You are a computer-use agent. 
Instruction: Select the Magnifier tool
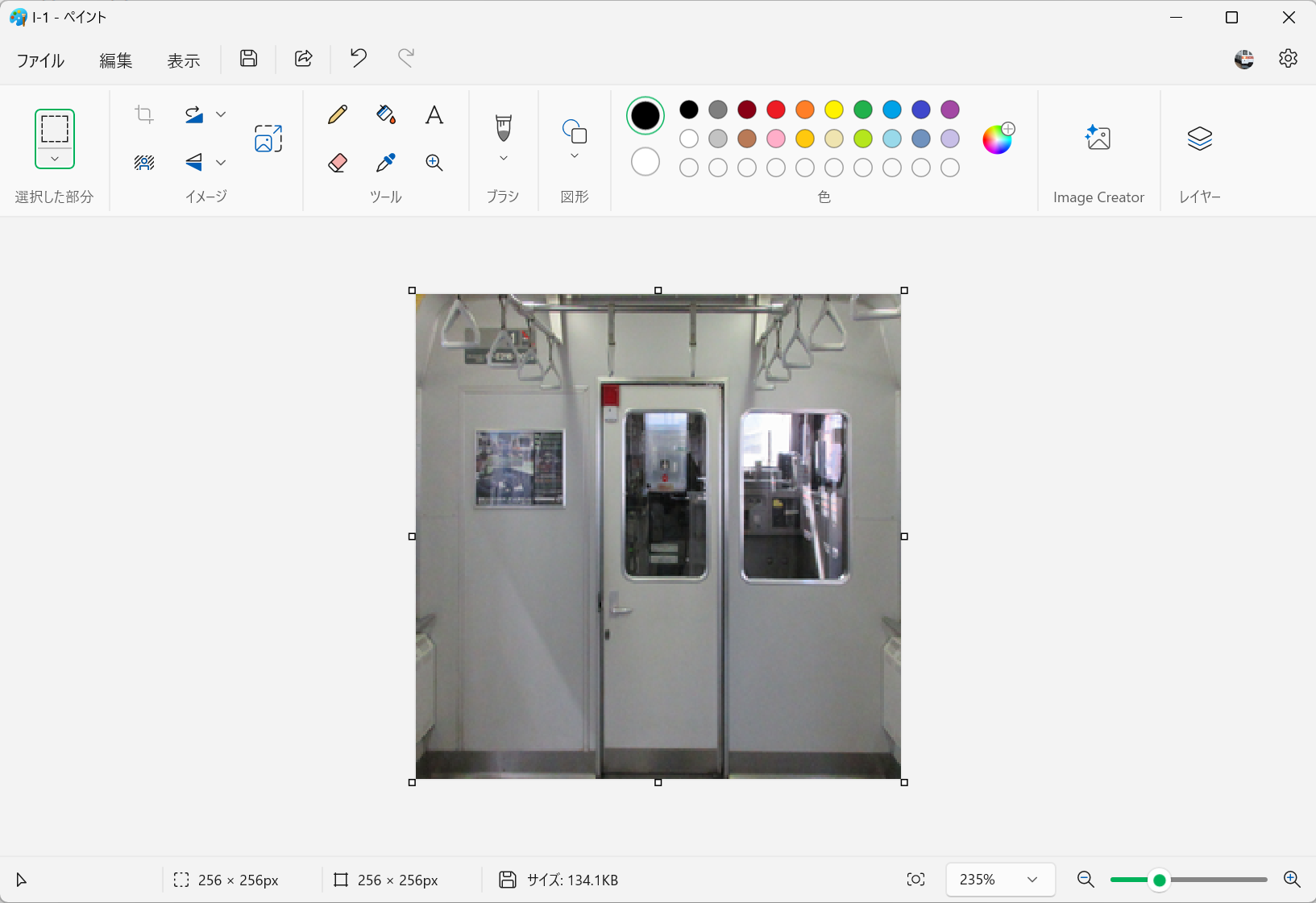(434, 163)
